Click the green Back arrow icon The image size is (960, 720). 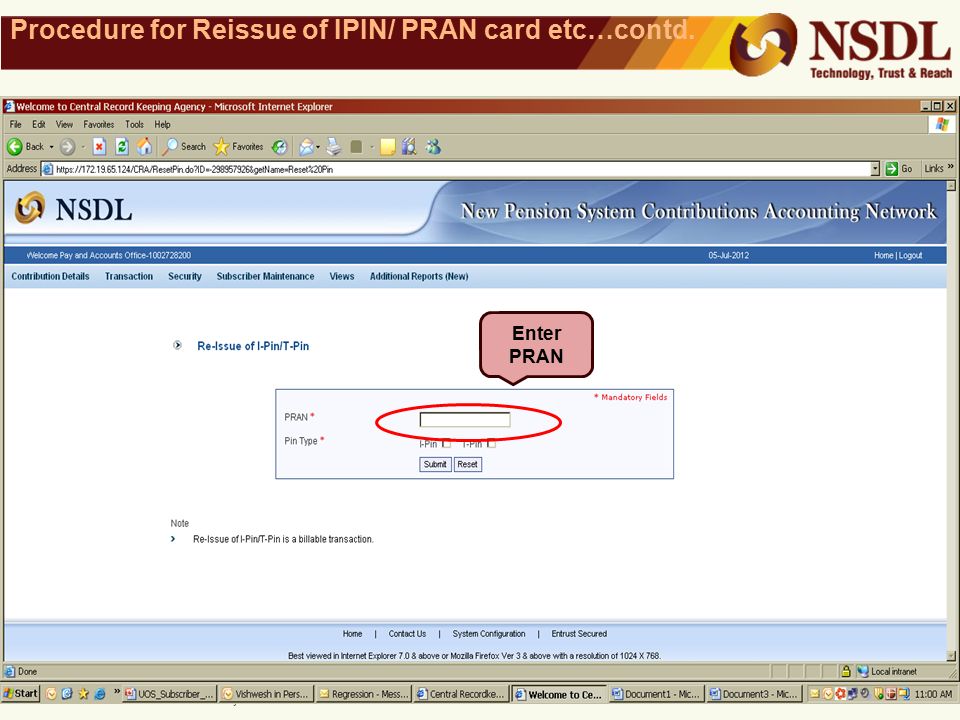(15, 147)
